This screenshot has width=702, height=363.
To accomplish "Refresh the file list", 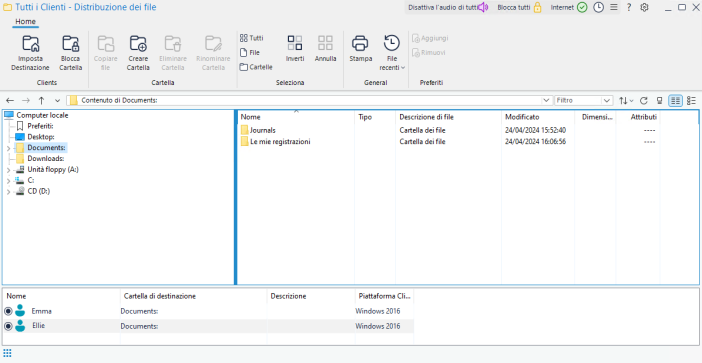I will 644,101.
